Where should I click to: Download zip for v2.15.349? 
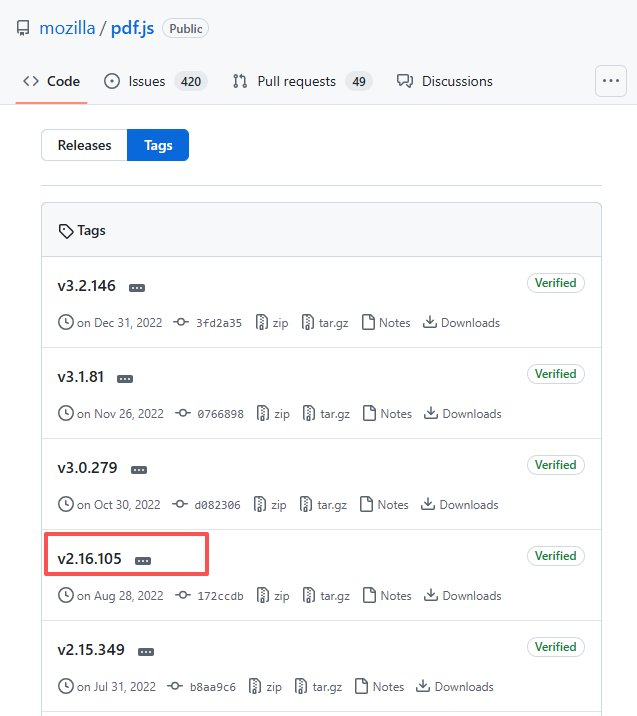266,686
